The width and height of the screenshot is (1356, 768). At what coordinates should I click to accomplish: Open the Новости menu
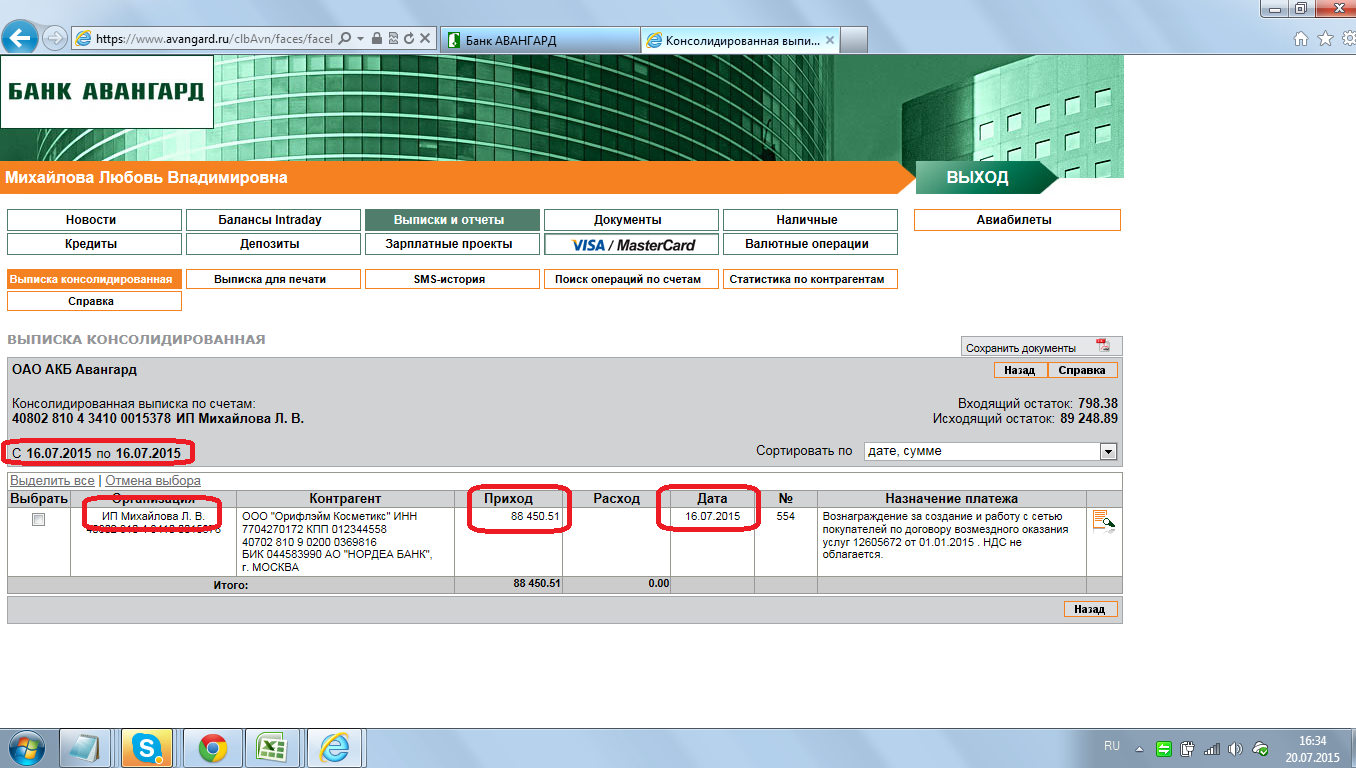coord(94,220)
